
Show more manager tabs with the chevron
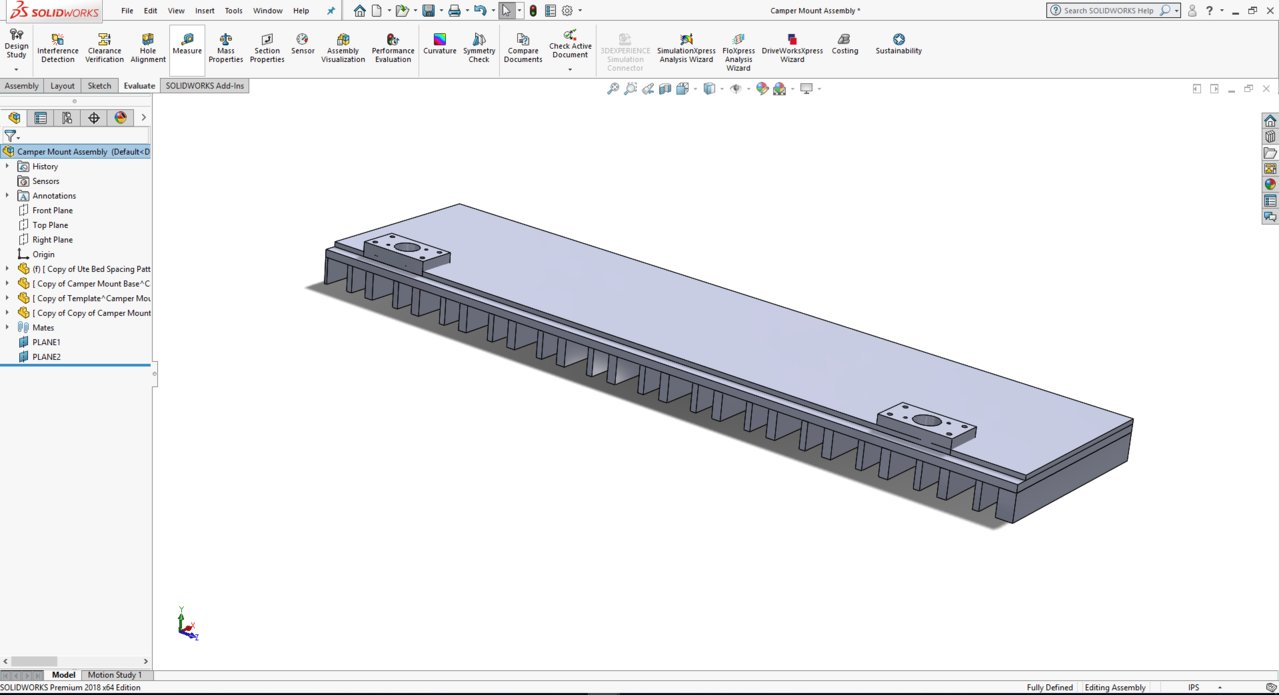pyautogui.click(x=144, y=118)
